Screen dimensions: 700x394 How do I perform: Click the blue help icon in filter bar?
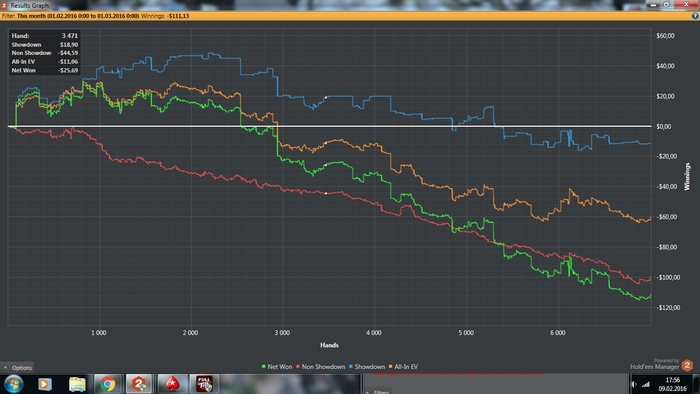tap(695, 16)
